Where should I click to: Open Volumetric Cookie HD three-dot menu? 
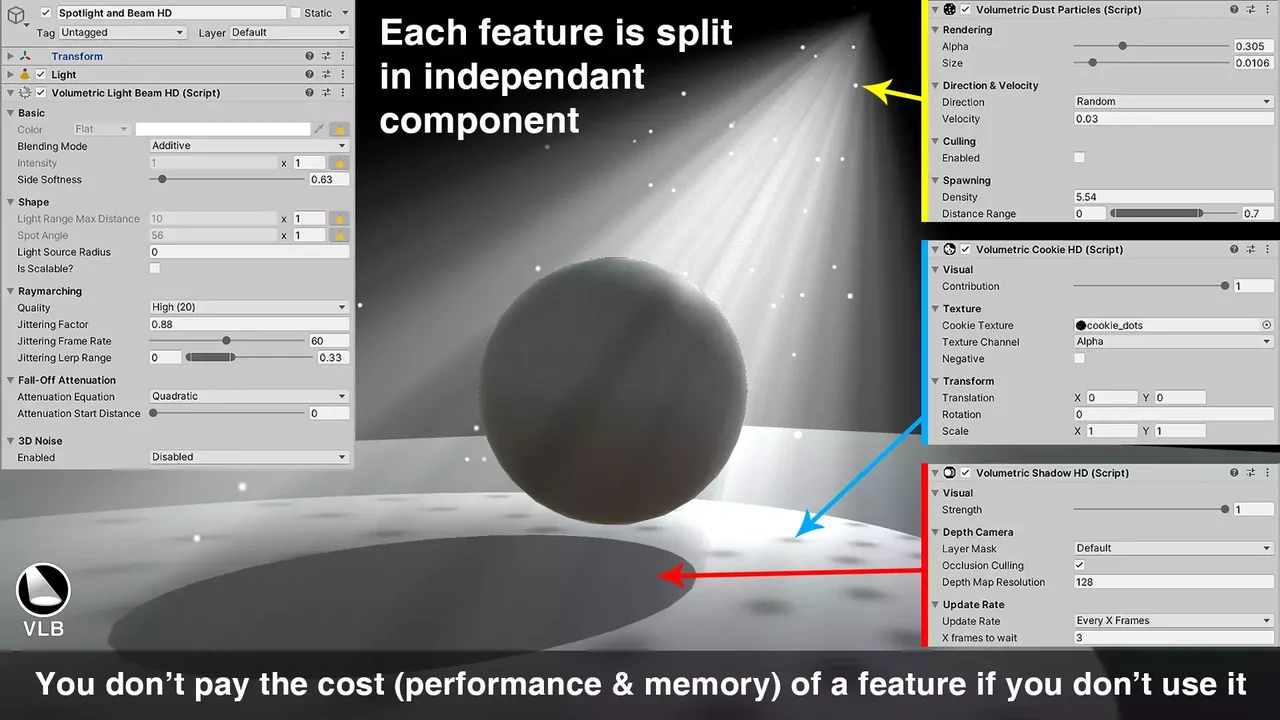point(1266,249)
